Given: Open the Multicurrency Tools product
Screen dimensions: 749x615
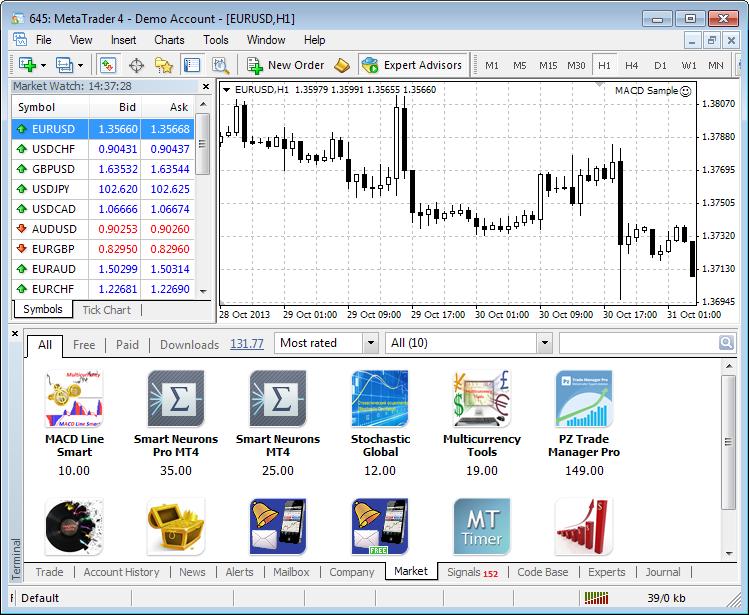Looking at the screenshot, I should point(482,423).
